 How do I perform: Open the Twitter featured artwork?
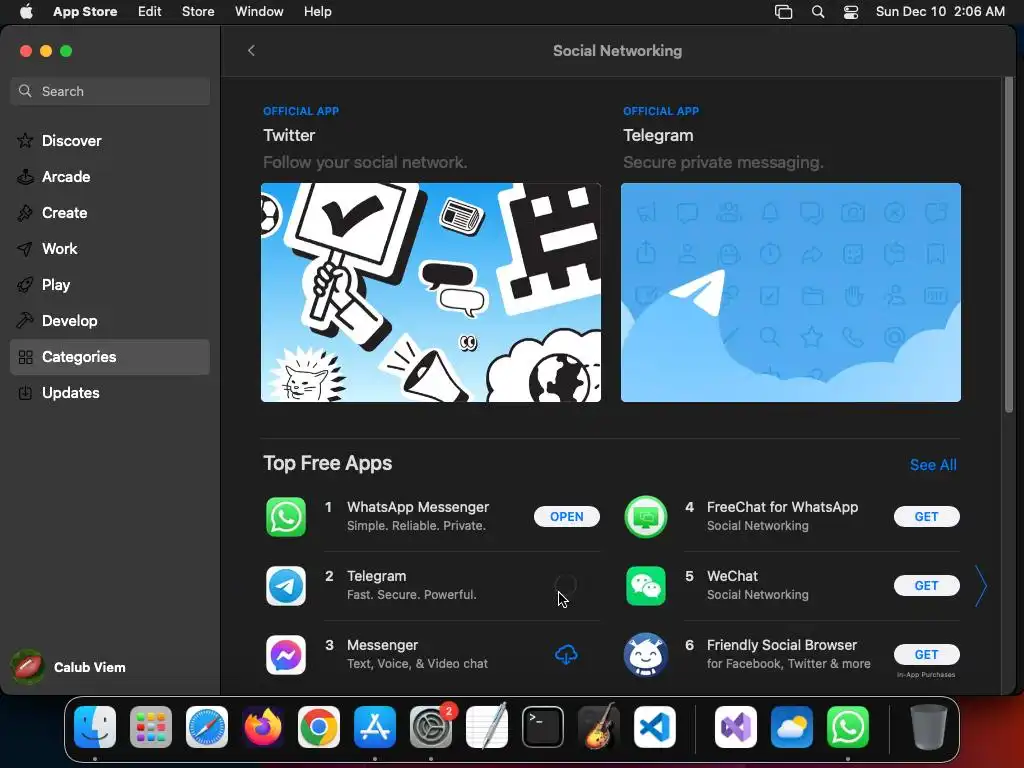coord(430,292)
